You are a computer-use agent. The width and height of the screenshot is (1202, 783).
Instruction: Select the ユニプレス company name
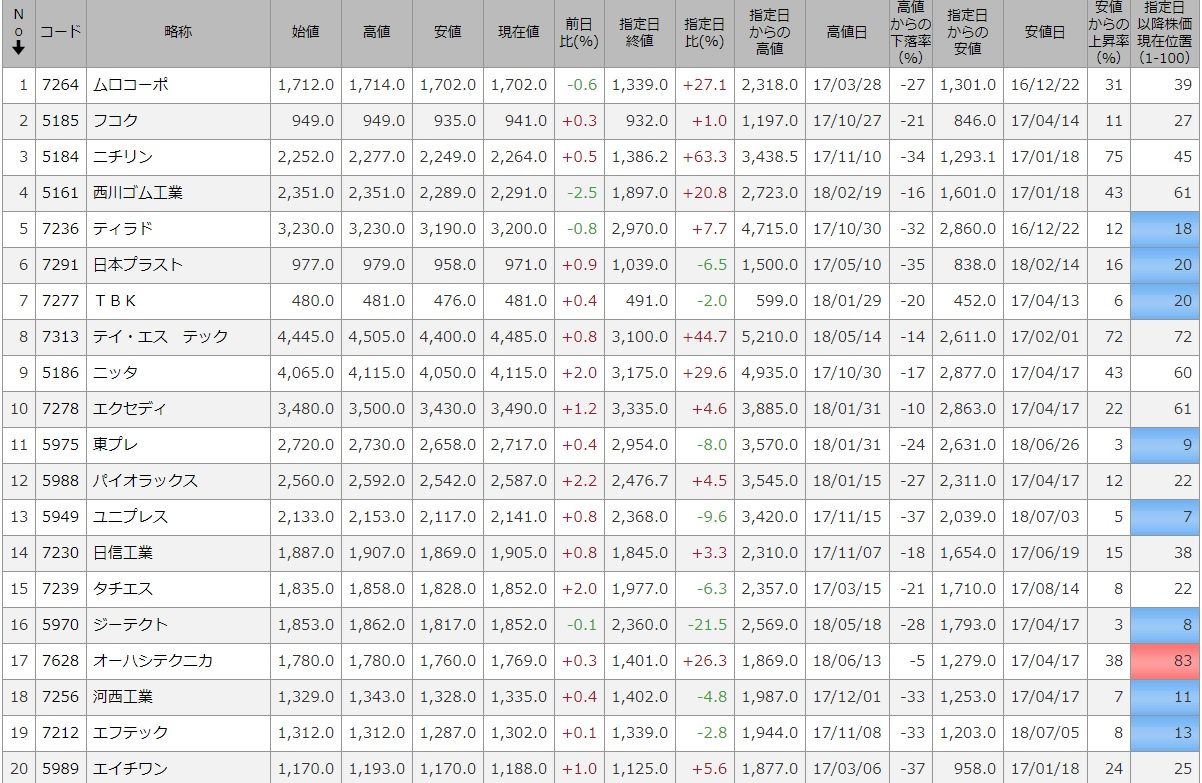[x=130, y=517]
